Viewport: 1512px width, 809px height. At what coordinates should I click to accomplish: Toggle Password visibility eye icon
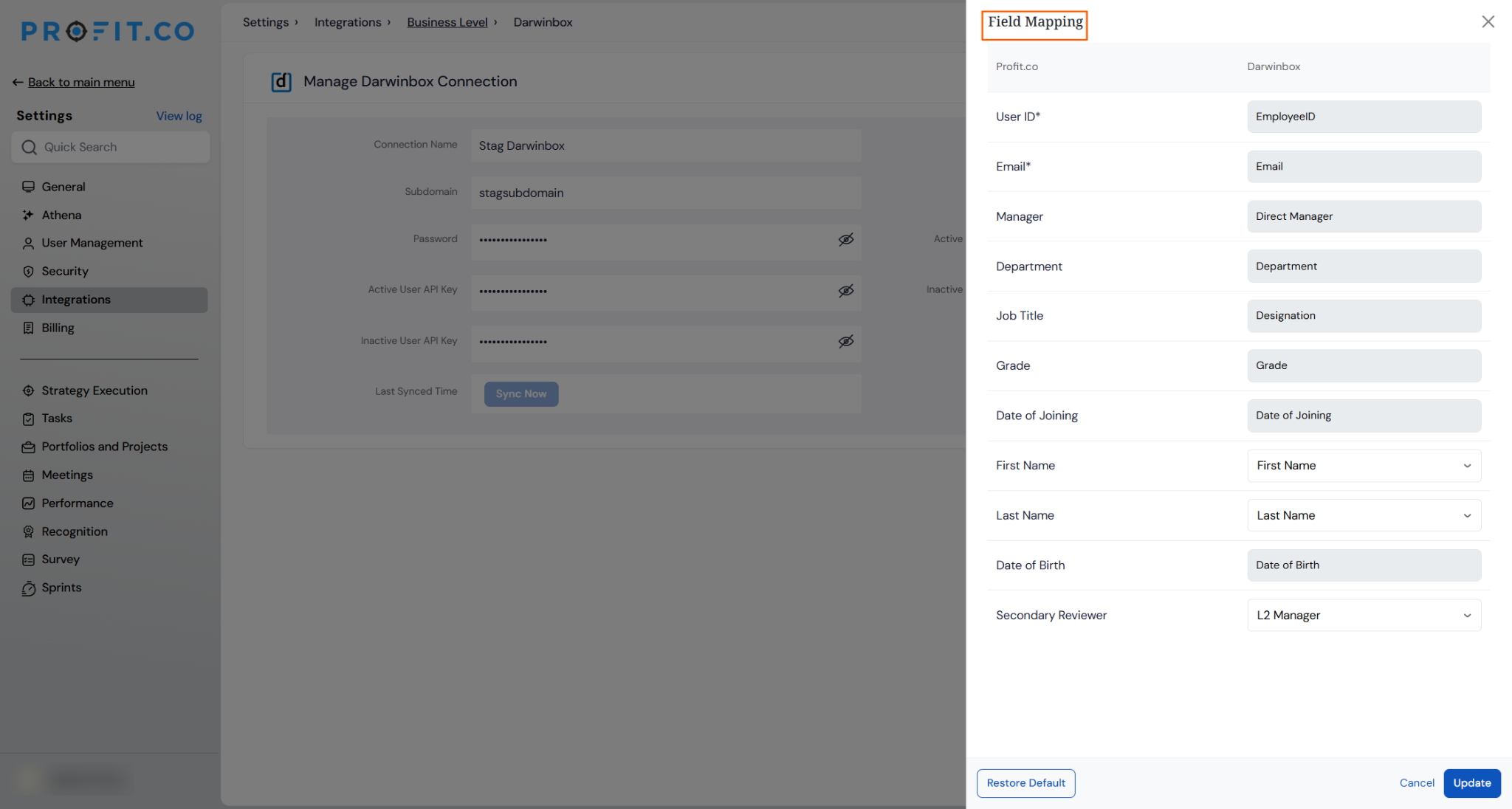(x=846, y=239)
